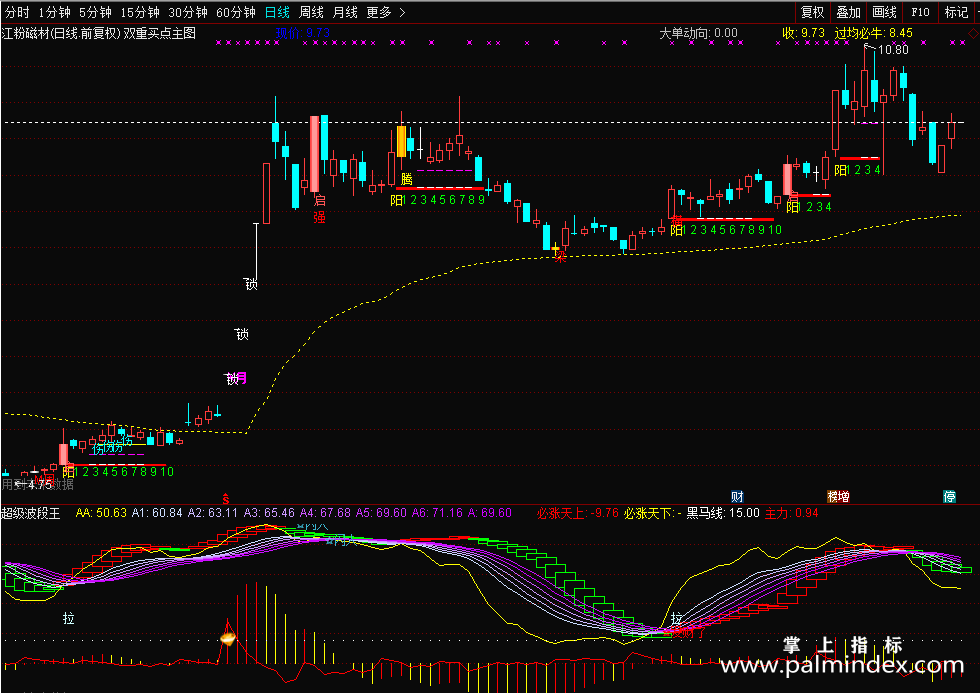Click the 超级波段王 indicator name
The width and height of the screenshot is (980, 693).
pos(31,513)
